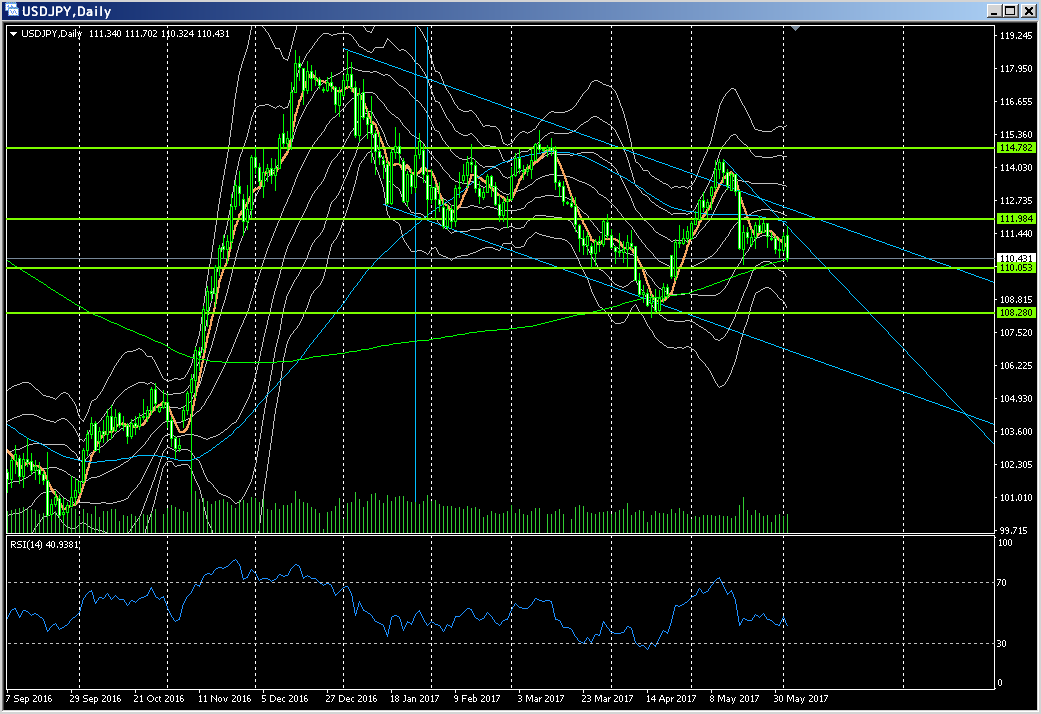Close the USDJPY,Daily chart window
Screen dimensions: 1041x714
tap(1027, 11)
